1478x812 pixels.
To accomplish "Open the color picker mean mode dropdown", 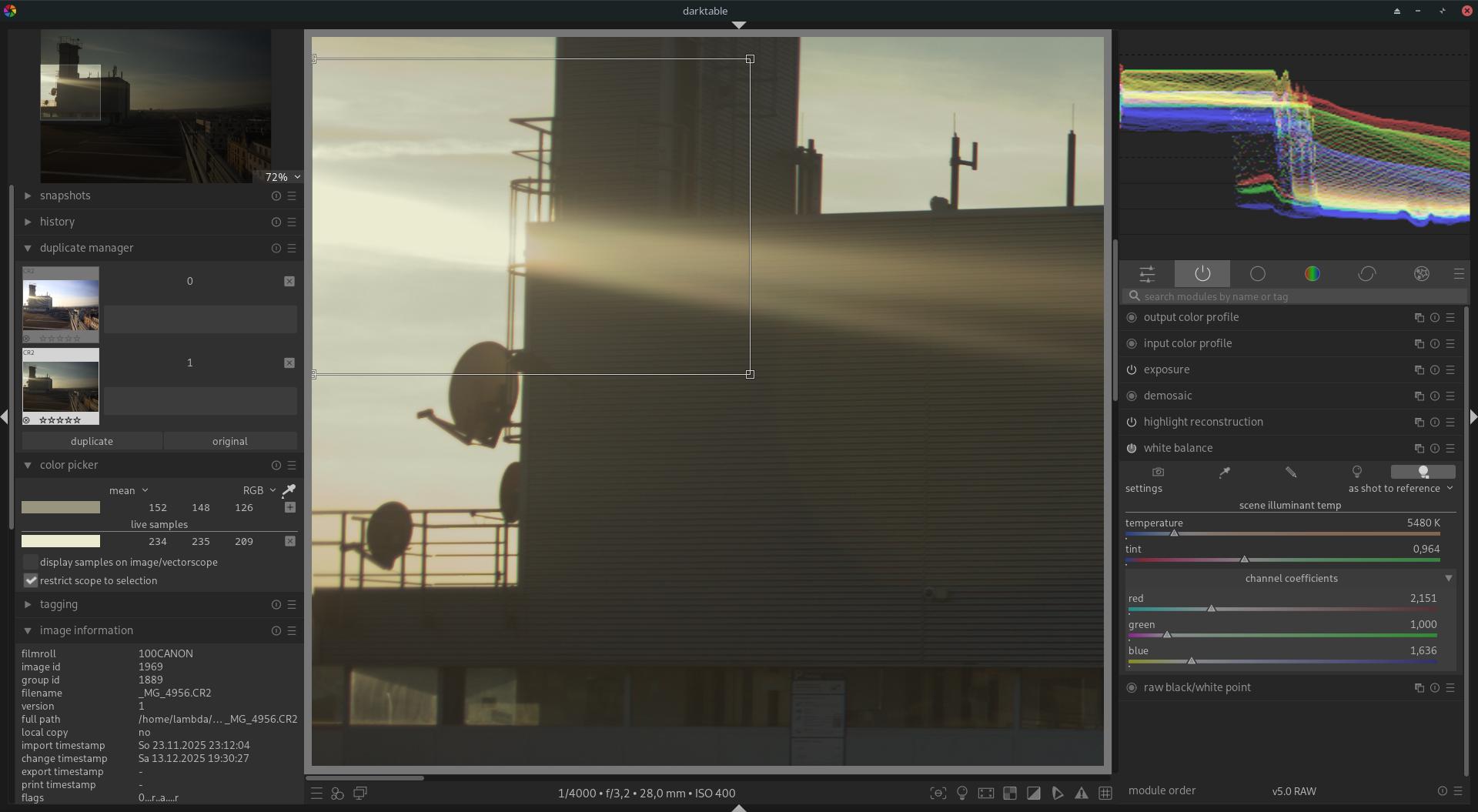I will [x=128, y=490].
